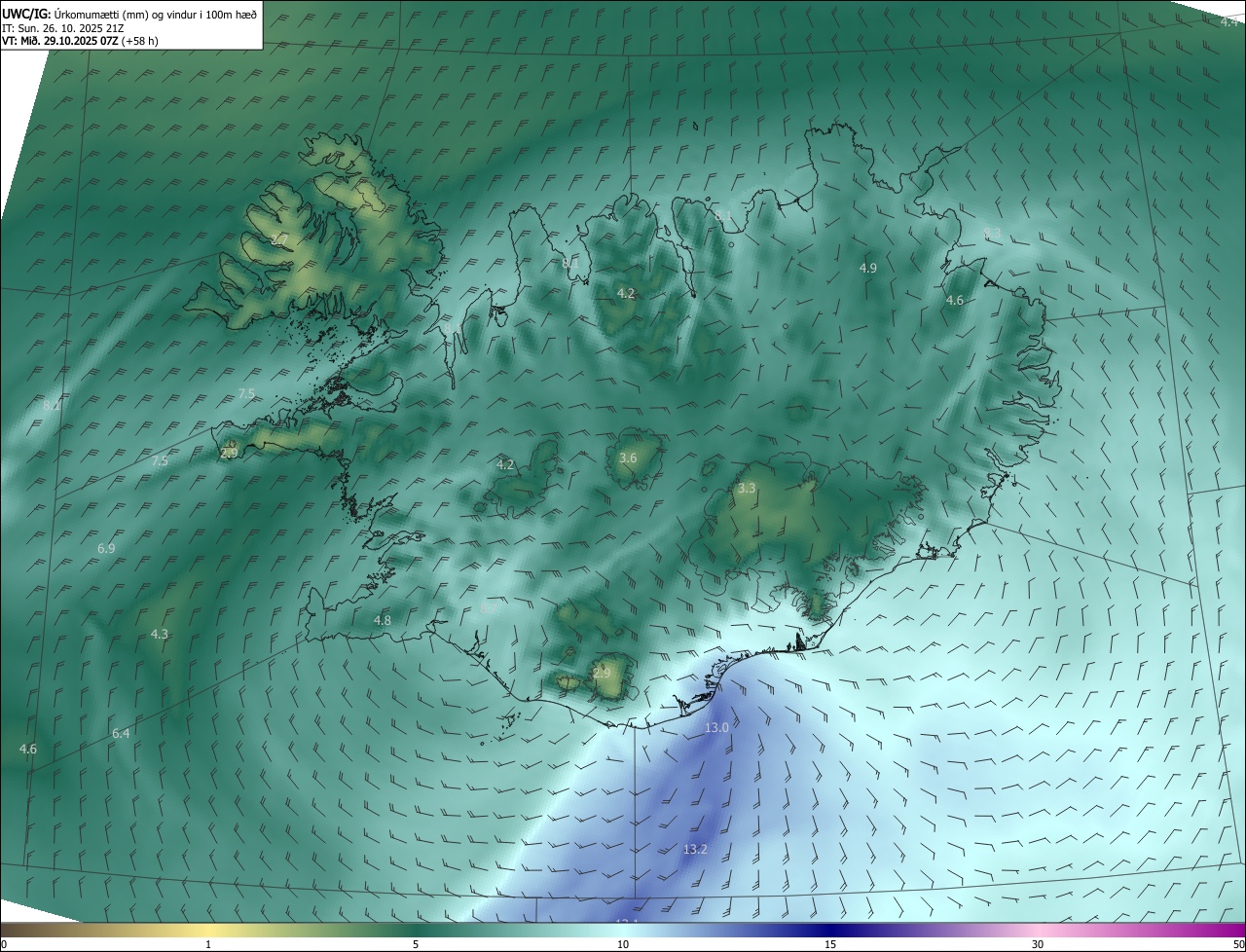Click the 1 tick label on the color scale
The width and height of the screenshot is (1246, 952).
208,945
